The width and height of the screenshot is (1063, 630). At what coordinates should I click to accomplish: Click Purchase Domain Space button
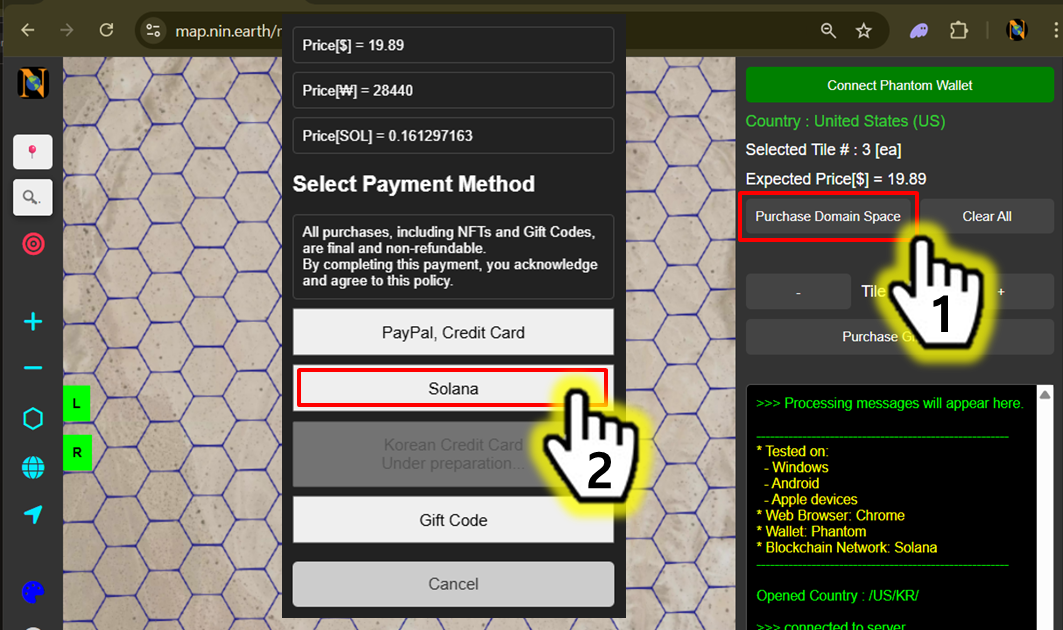(827, 216)
